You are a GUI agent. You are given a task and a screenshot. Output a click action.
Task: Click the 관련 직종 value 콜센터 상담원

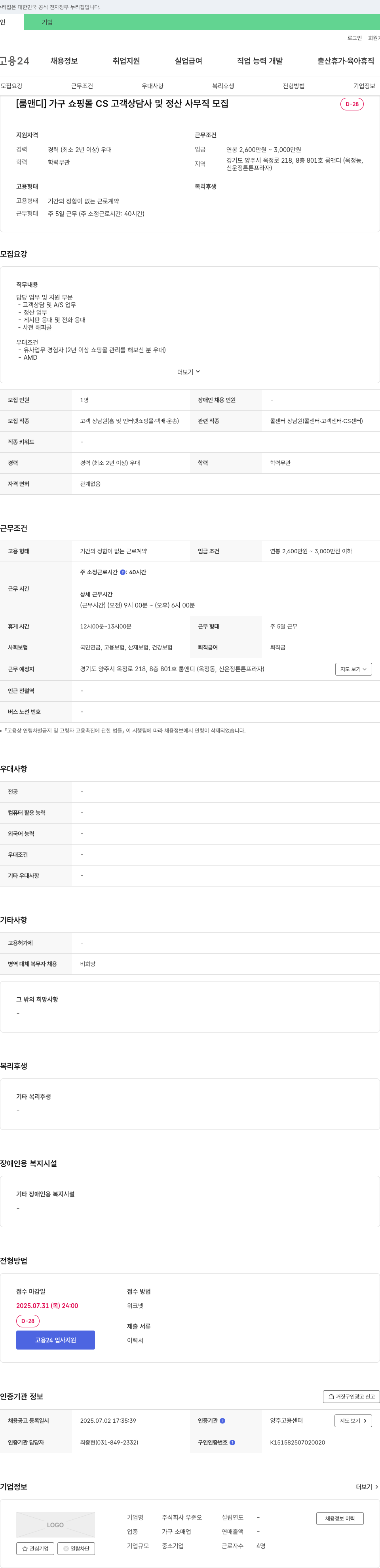316,421
